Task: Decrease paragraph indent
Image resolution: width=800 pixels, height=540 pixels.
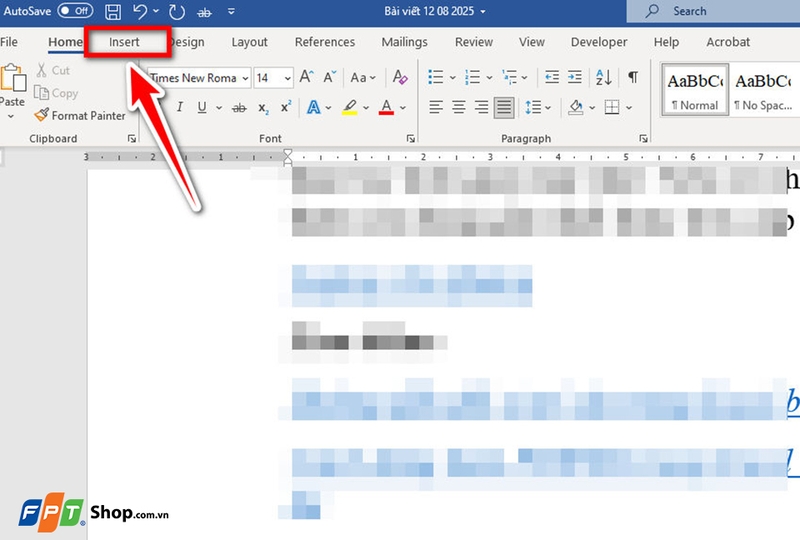Action: [x=552, y=77]
